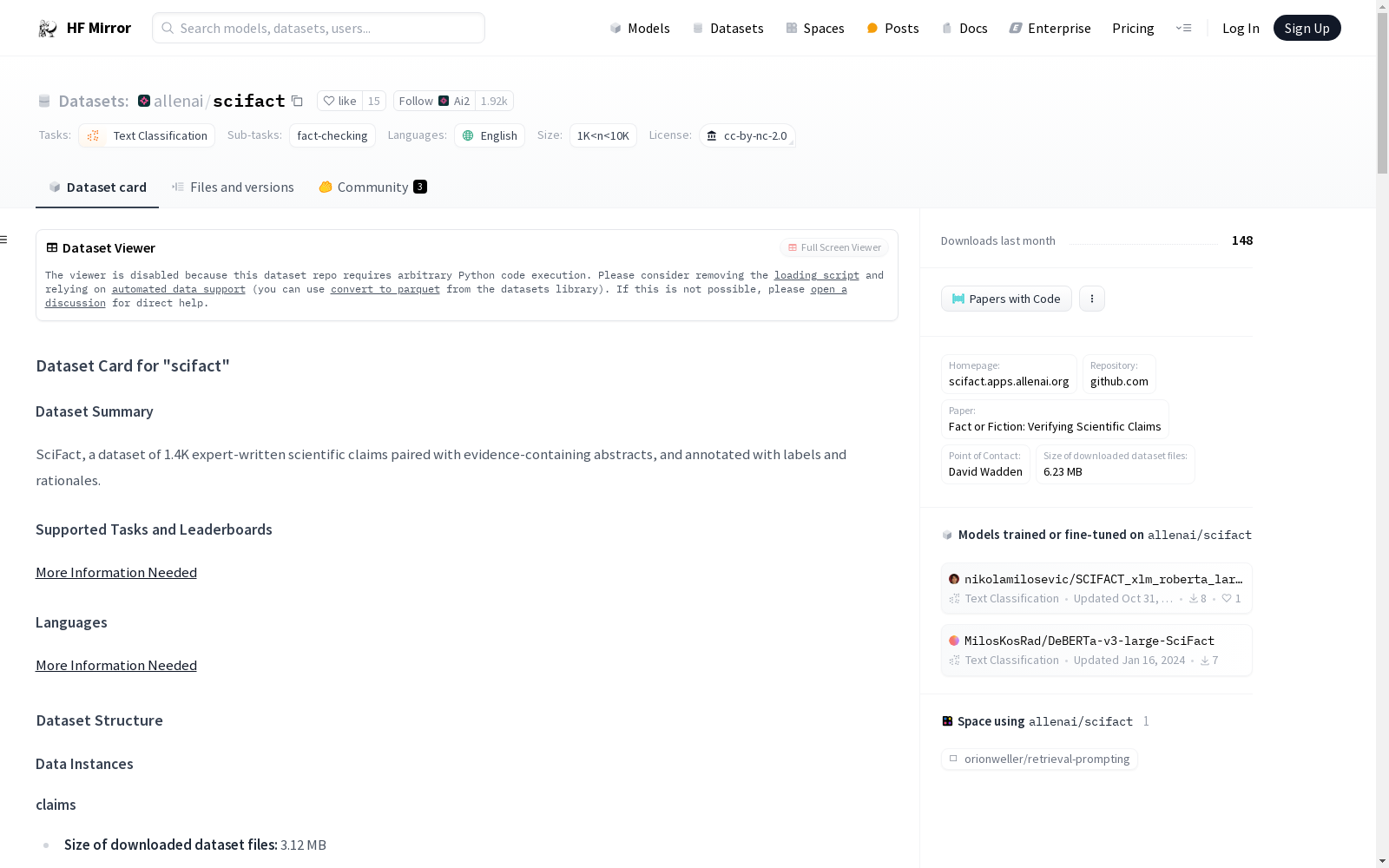Click the Papers with Code icon

958,299
